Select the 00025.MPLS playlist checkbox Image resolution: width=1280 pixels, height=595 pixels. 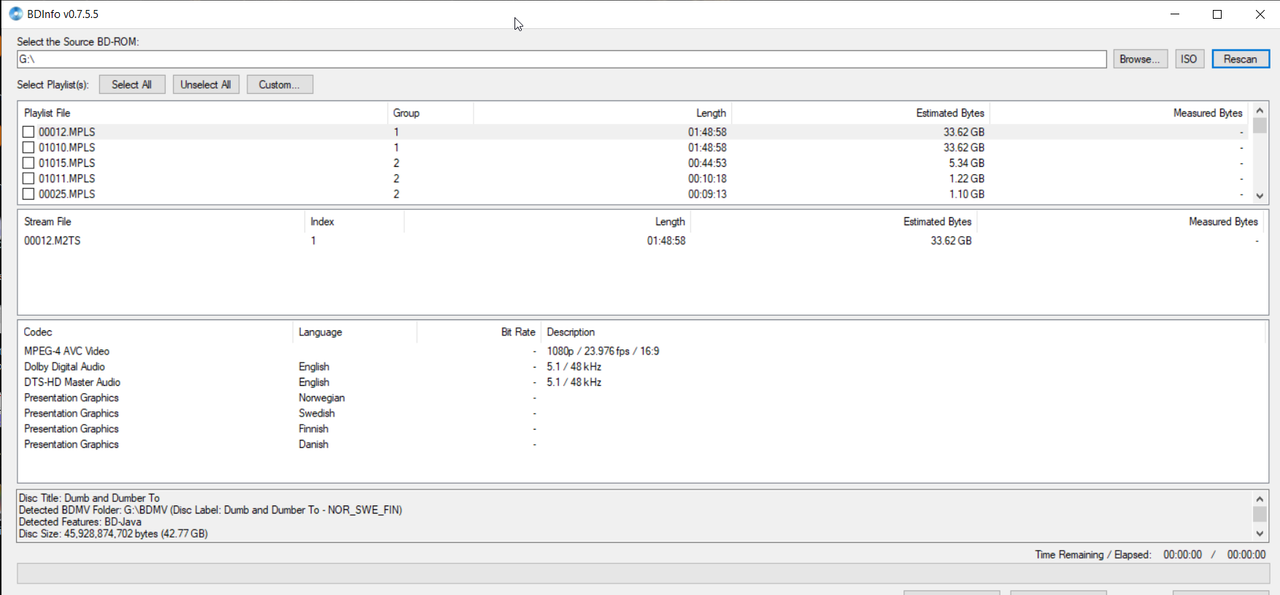point(29,194)
